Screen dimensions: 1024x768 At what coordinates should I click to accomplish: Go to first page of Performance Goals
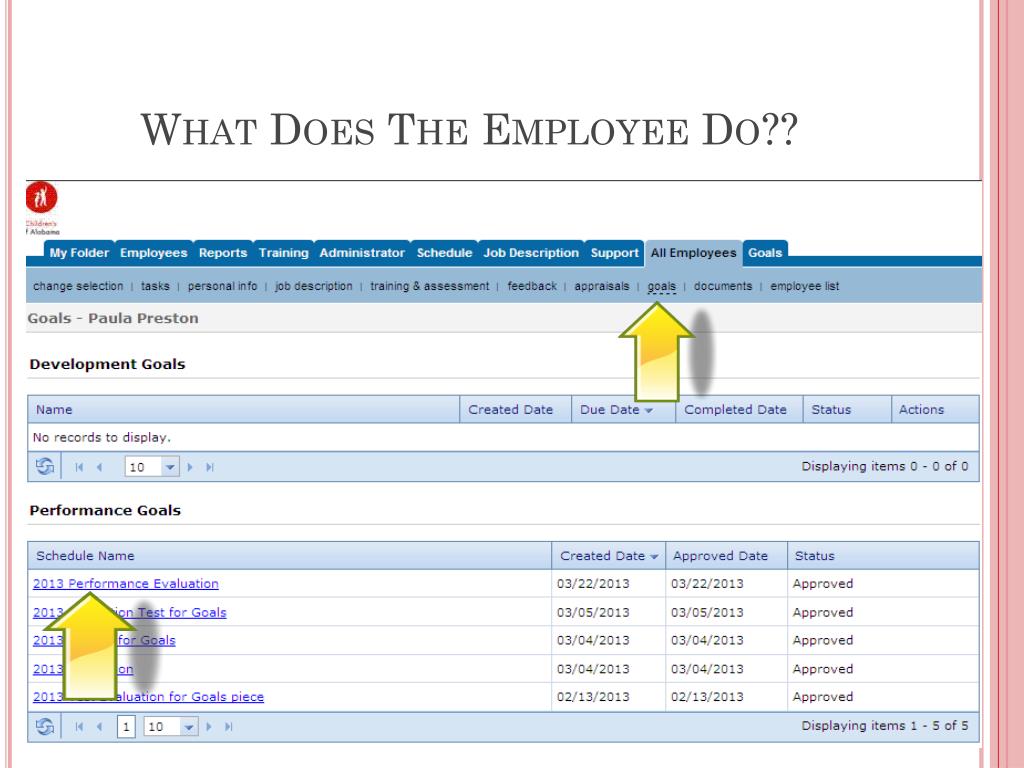[79, 726]
